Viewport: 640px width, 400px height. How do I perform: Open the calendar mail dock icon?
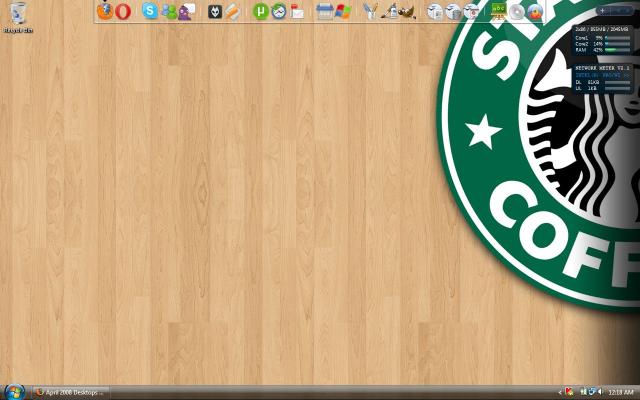[x=297, y=11]
